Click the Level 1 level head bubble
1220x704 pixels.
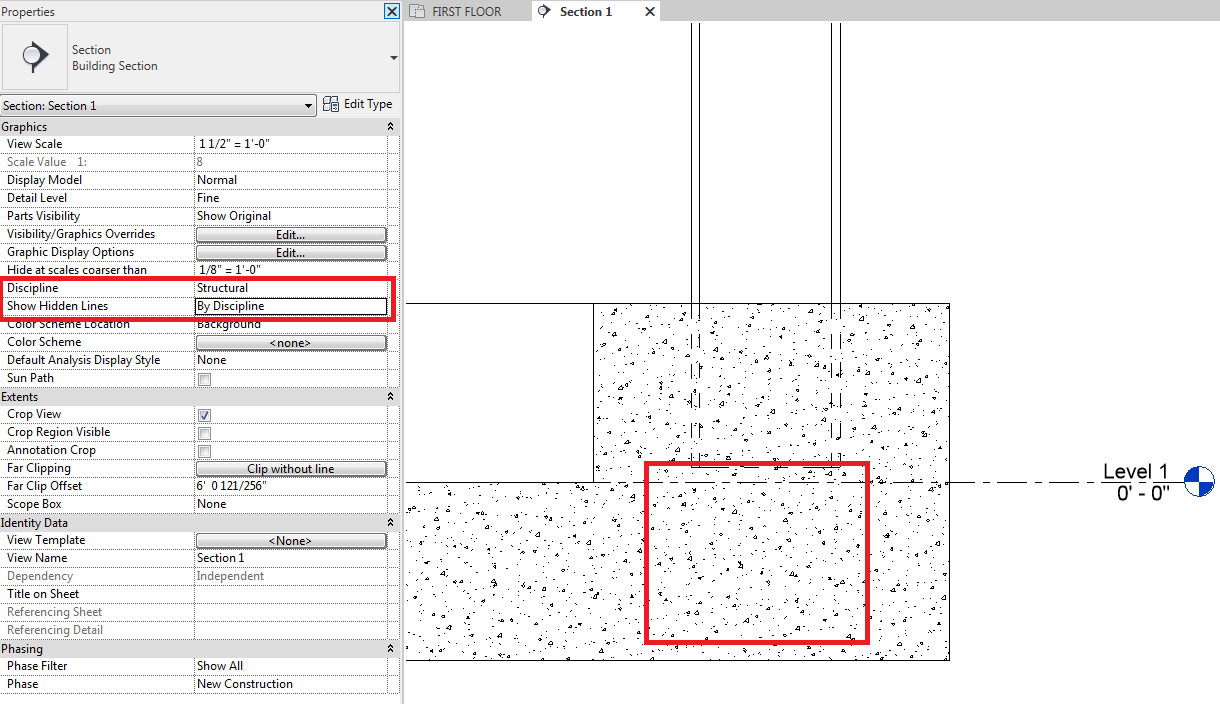pos(1198,481)
